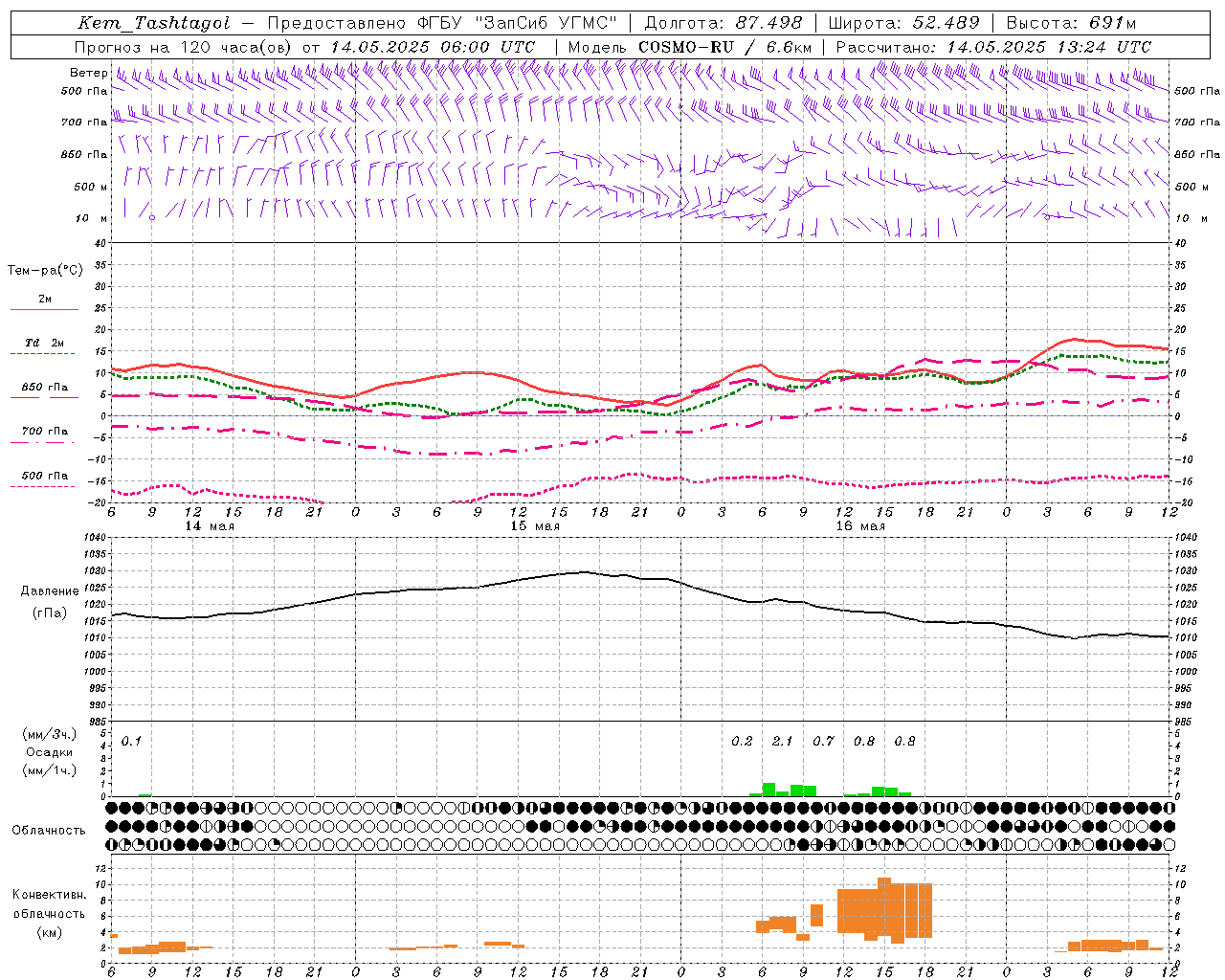Click the 'Давление' panel label
Image resolution: width=1225 pixels, height=980 pixels.
click(50, 591)
